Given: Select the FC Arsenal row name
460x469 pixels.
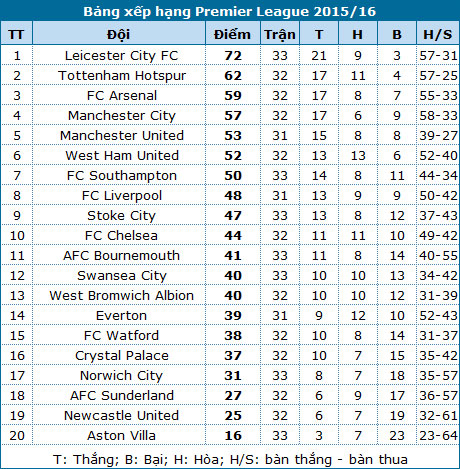Looking at the screenshot, I should coord(122,96).
